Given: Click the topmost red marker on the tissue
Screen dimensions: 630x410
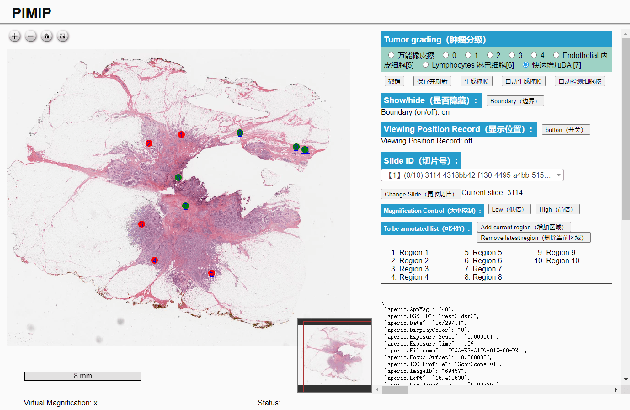Looking at the screenshot, I should [181, 133].
